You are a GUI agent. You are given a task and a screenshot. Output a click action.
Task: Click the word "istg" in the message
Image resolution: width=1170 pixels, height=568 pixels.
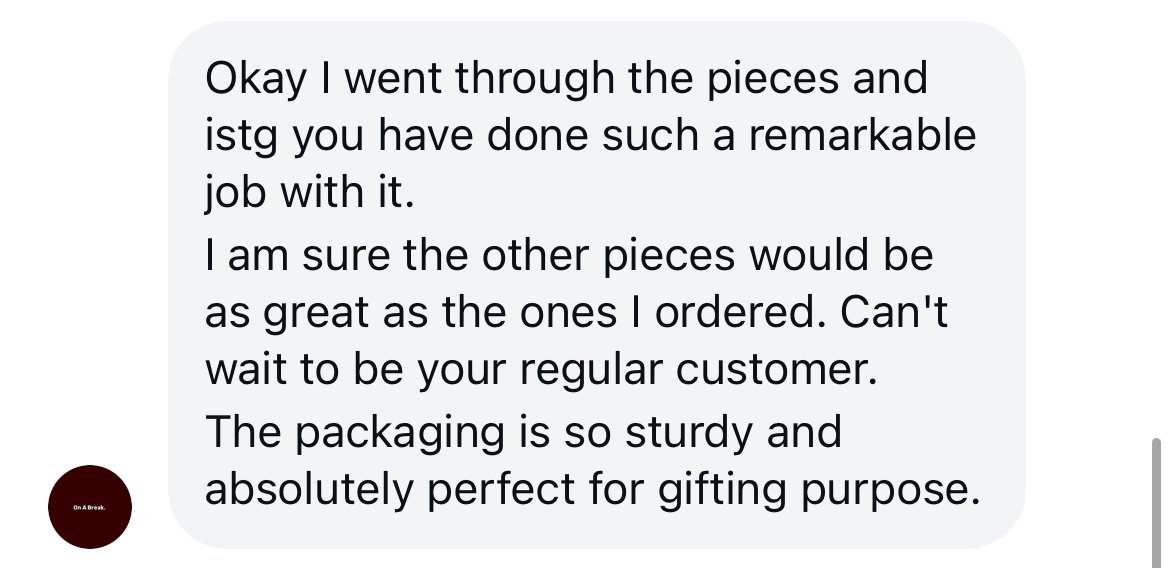click(241, 137)
